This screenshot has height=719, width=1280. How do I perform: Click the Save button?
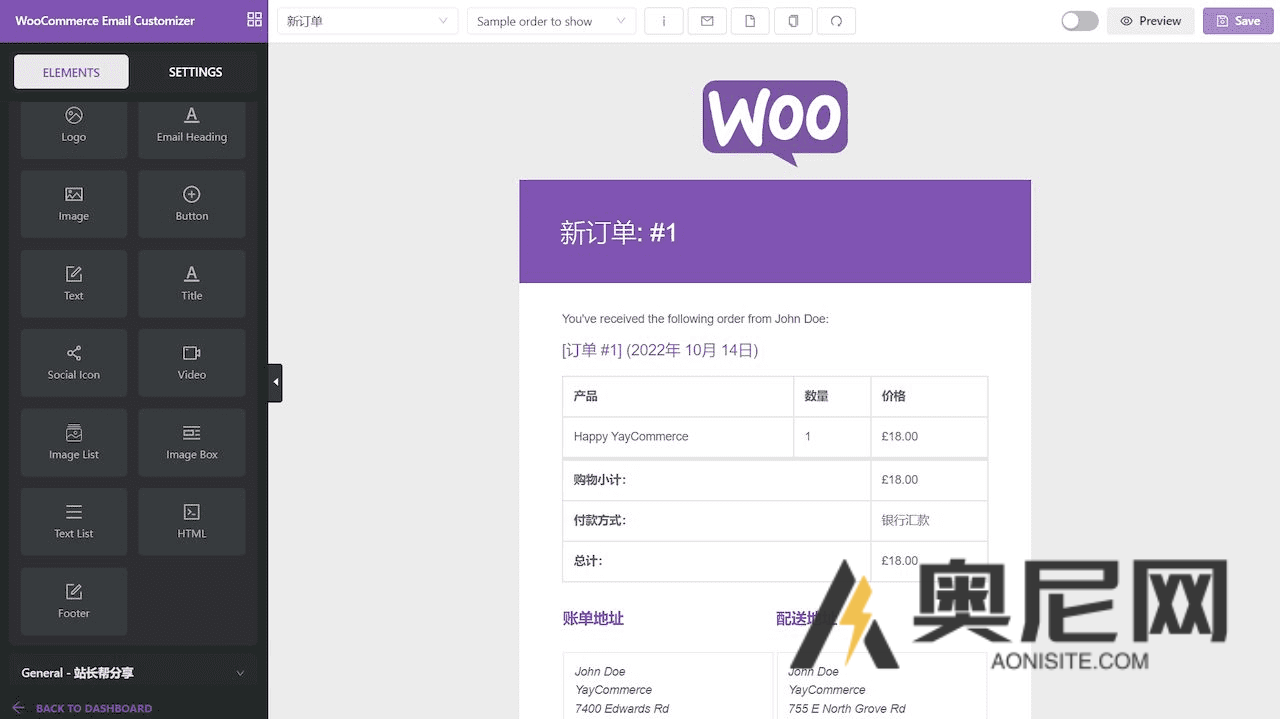pyautogui.click(x=1237, y=21)
